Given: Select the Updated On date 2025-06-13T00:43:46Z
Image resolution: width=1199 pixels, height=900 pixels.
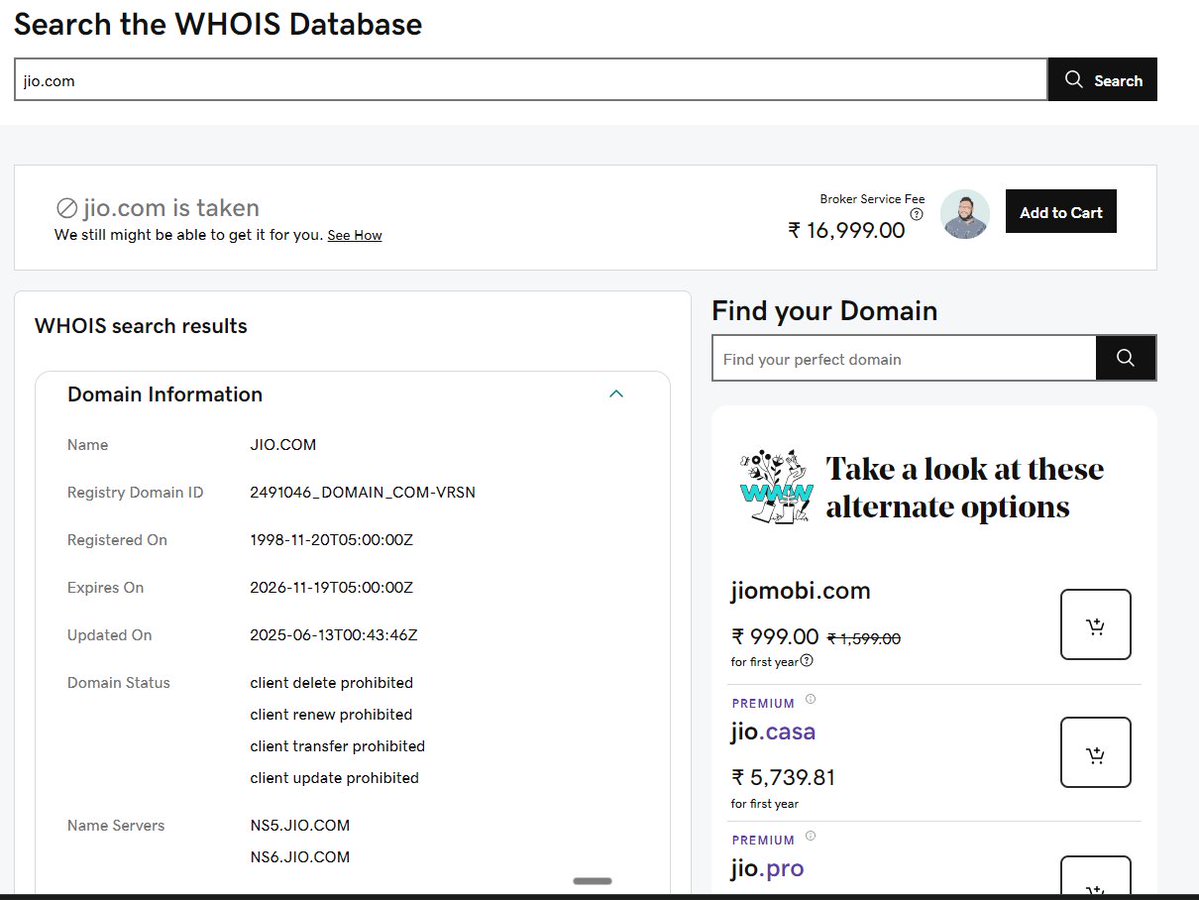Looking at the screenshot, I should [x=333, y=635].
